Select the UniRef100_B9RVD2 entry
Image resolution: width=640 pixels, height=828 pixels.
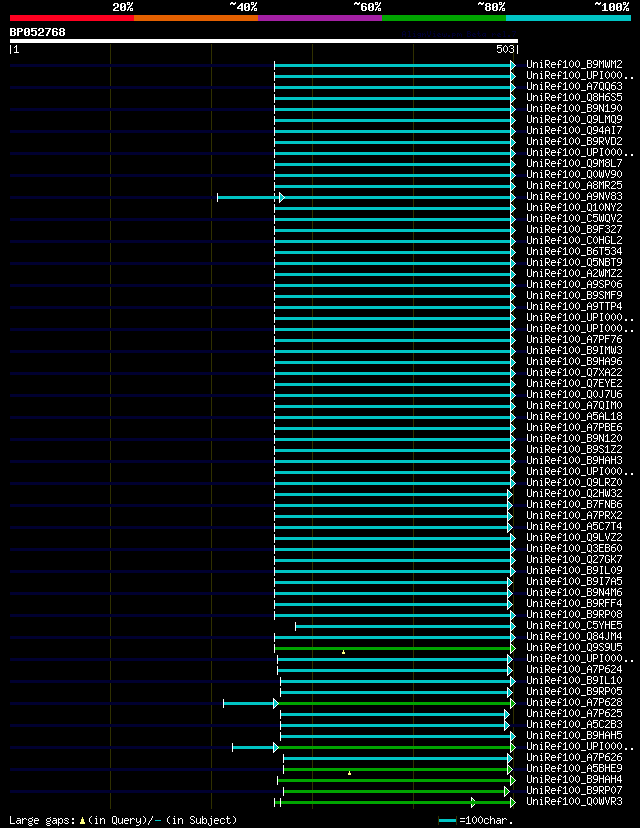click(574, 142)
